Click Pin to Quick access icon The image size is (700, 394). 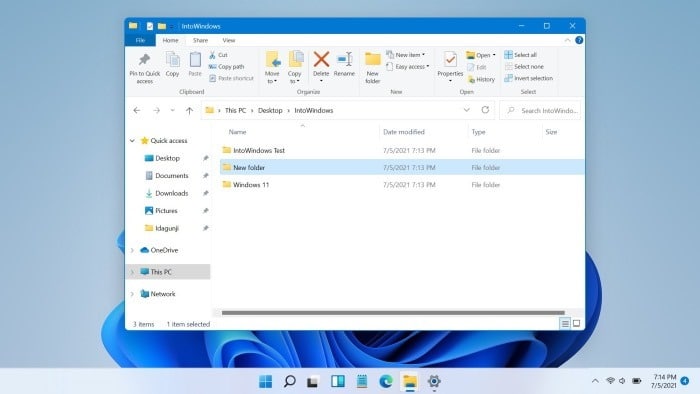pos(144,60)
